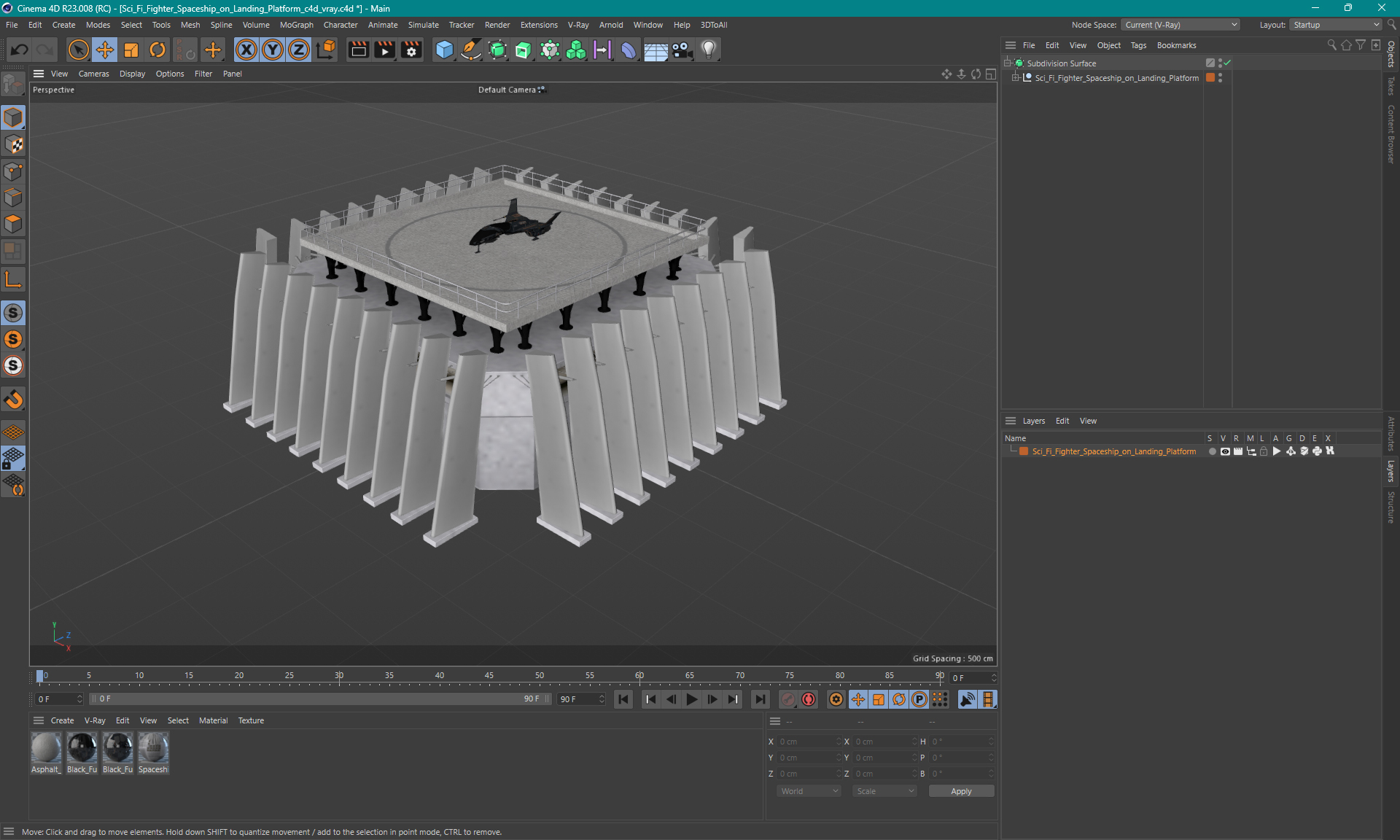
Task: Go to end of animation
Action: click(x=760, y=699)
